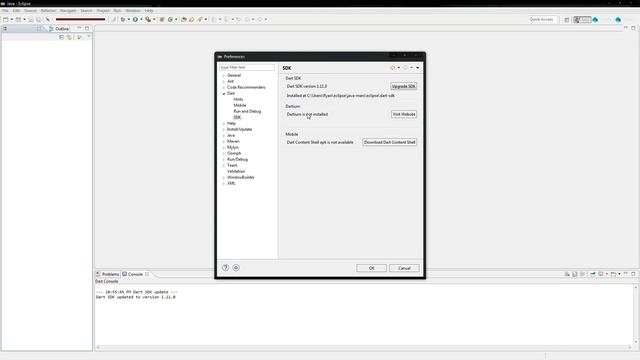Click the Collapse All icon in Outline panel
Image resolution: width=640 pixels, height=360 pixels.
(x=61, y=37)
